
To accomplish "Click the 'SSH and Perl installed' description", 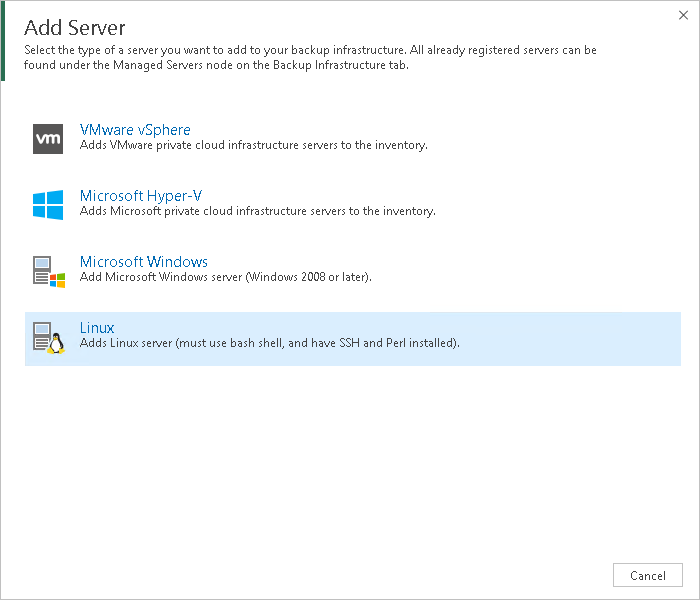I will click(269, 343).
